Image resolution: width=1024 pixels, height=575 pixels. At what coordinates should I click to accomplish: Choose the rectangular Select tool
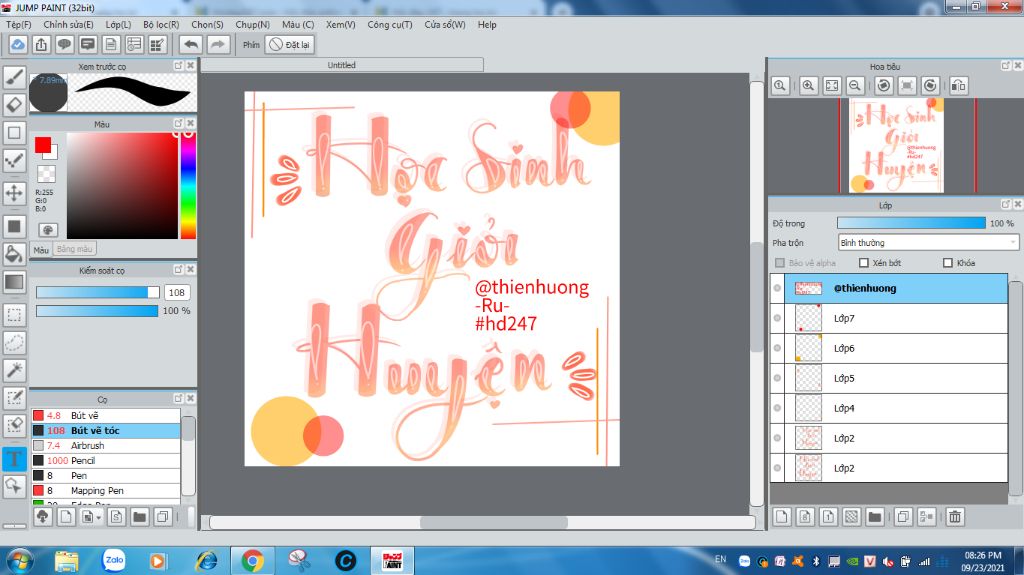point(14,315)
